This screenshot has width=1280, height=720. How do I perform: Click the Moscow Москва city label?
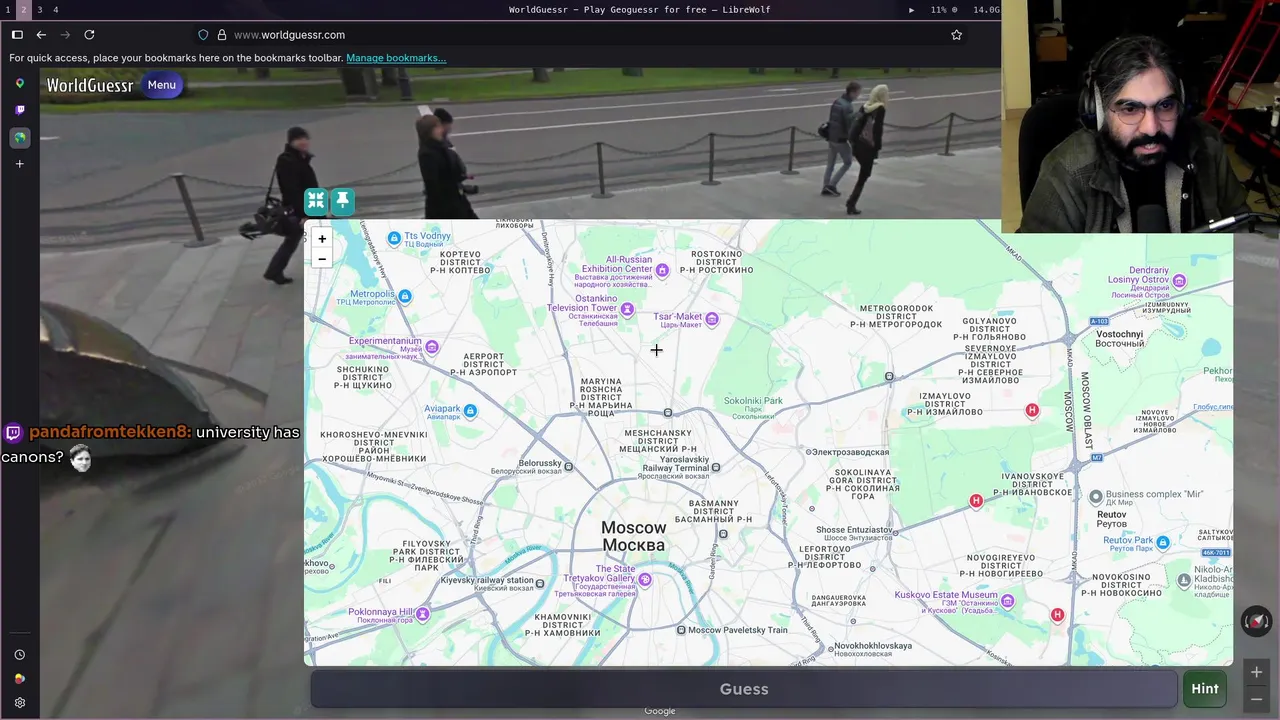pyautogui.click(x=633, y=536)
